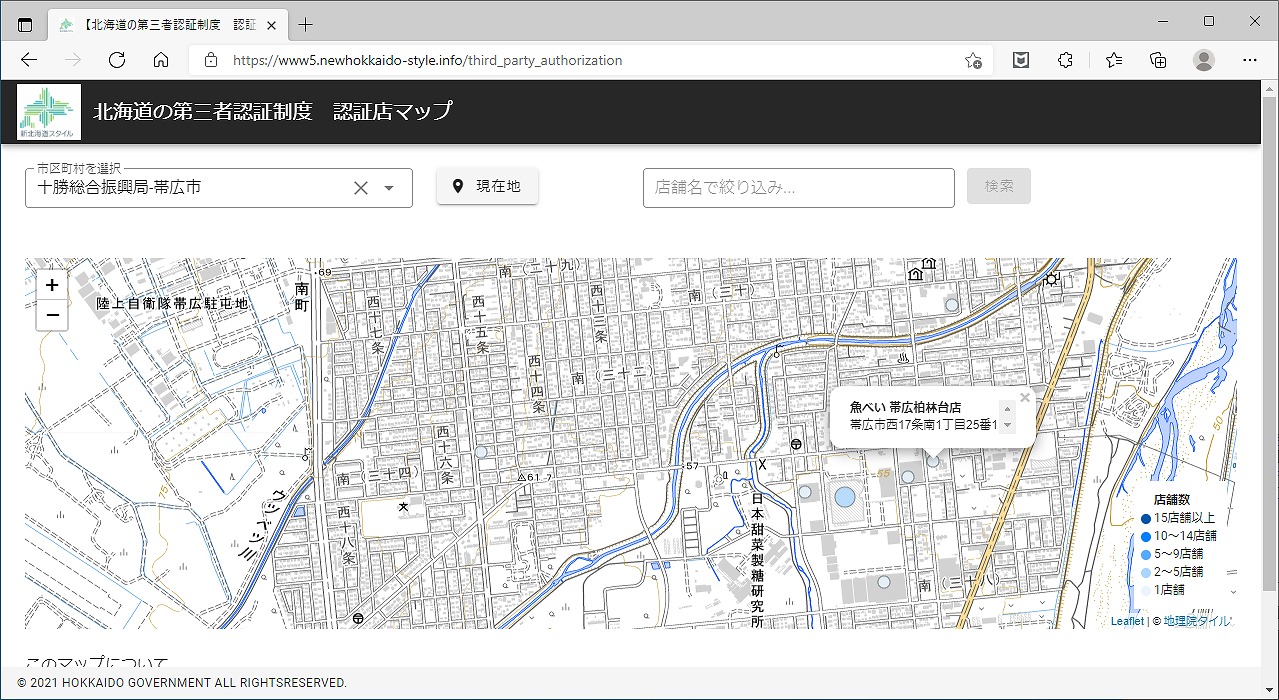Click the large blue cluster marker

(x=845, y=496)
